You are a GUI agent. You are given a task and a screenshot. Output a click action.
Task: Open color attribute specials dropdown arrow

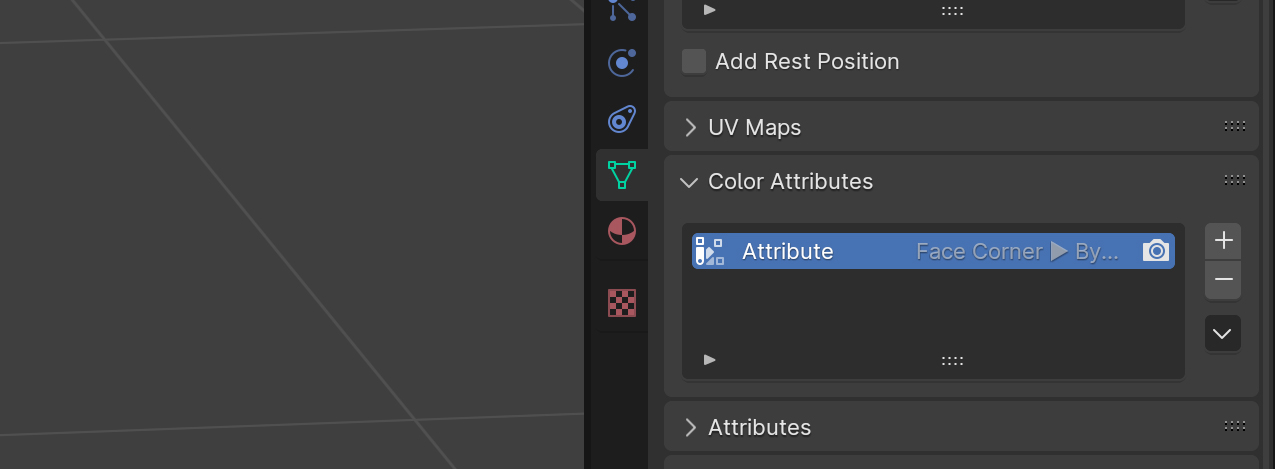pos(1223,334)
